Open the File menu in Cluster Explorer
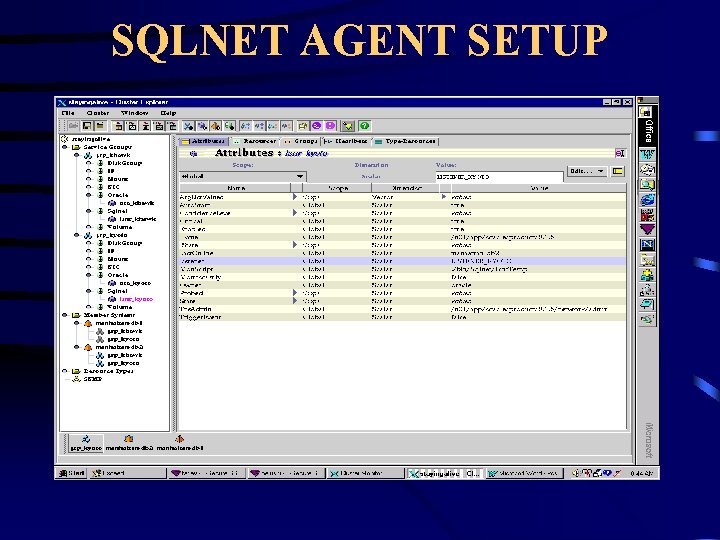The image size is (720, 540). point(68,113)
